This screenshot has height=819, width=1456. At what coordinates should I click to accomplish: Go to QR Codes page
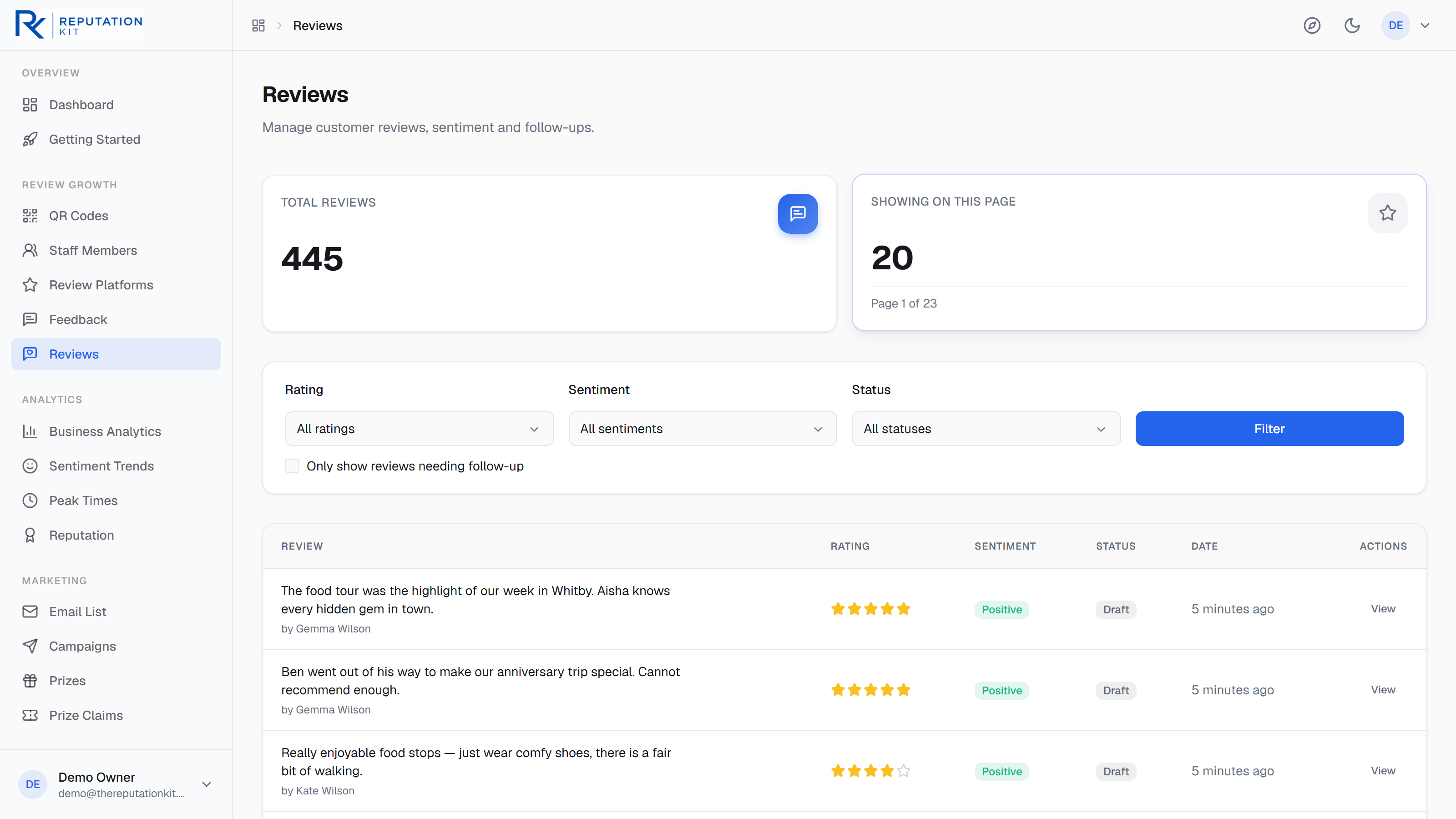pyautogui.click(x=116, y=215)
